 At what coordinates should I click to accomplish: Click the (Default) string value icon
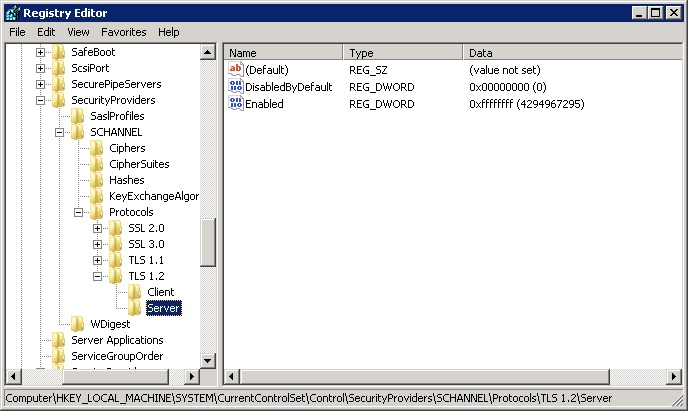coord(236,70)
